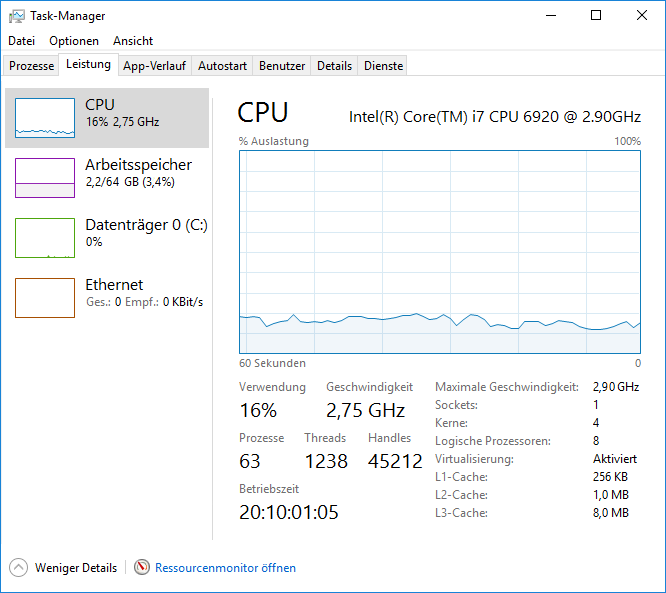
Task: Switch to the Details tab
Action: click(334, 66)
